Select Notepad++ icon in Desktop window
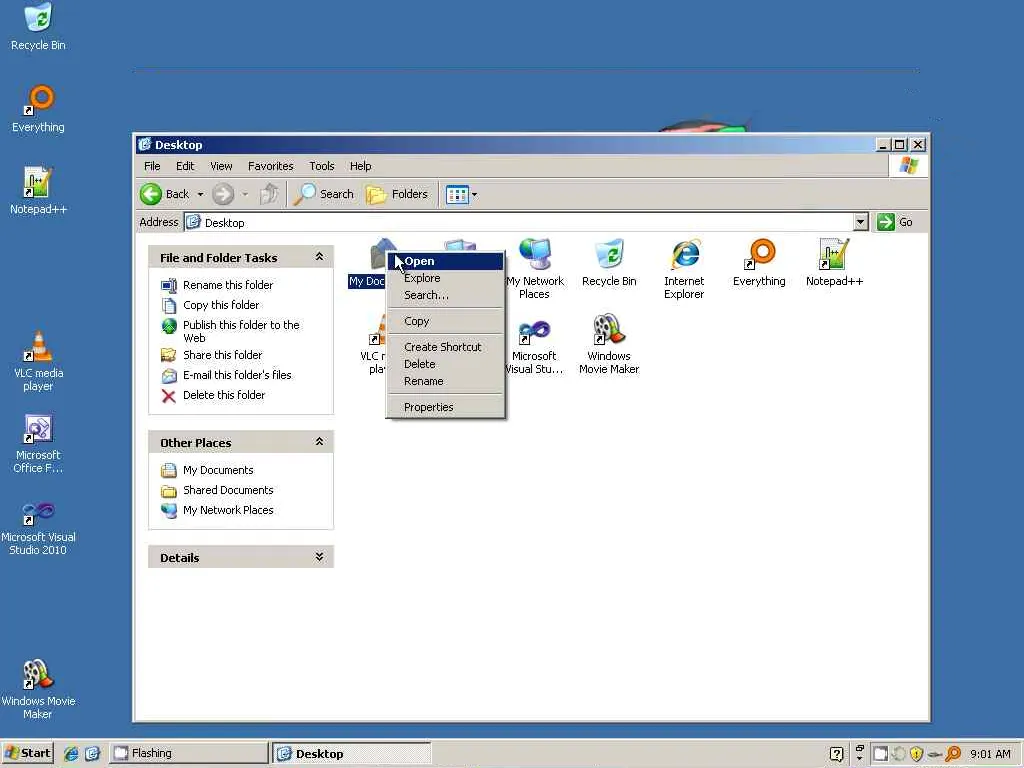Image resolution: width=1024 pixels, height=768 pixels. point(834,263)
